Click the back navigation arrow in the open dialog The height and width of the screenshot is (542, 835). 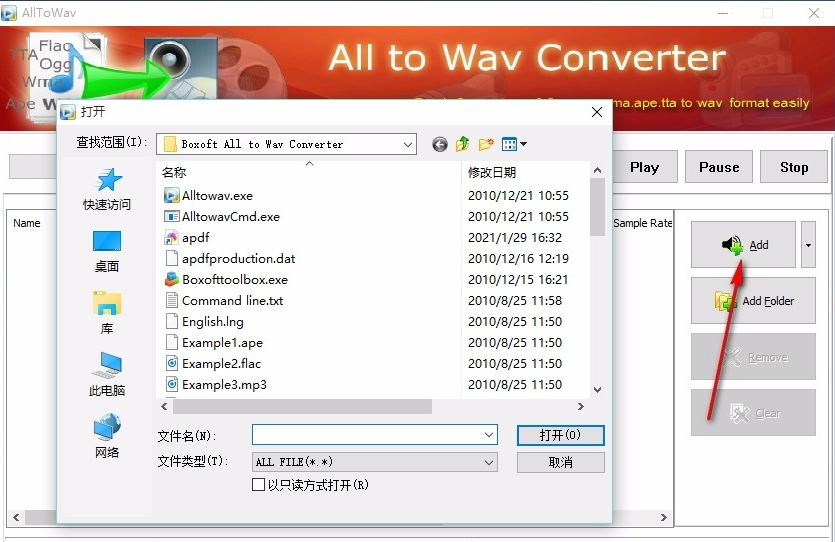(439, 144)
